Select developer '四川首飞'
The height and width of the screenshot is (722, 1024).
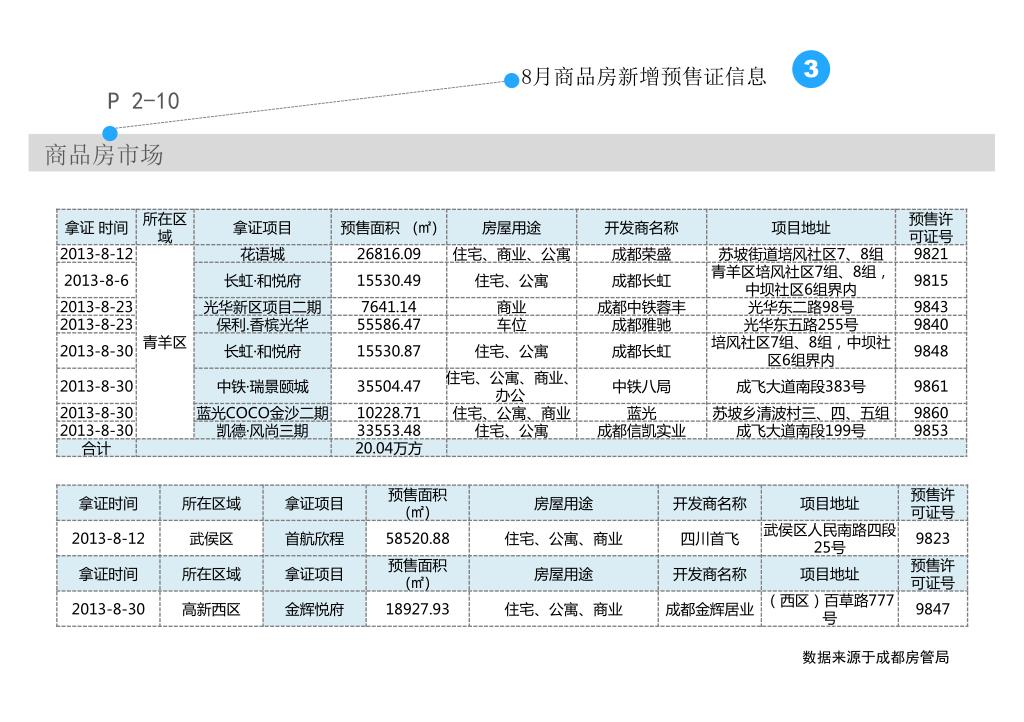tap(709, 539)
